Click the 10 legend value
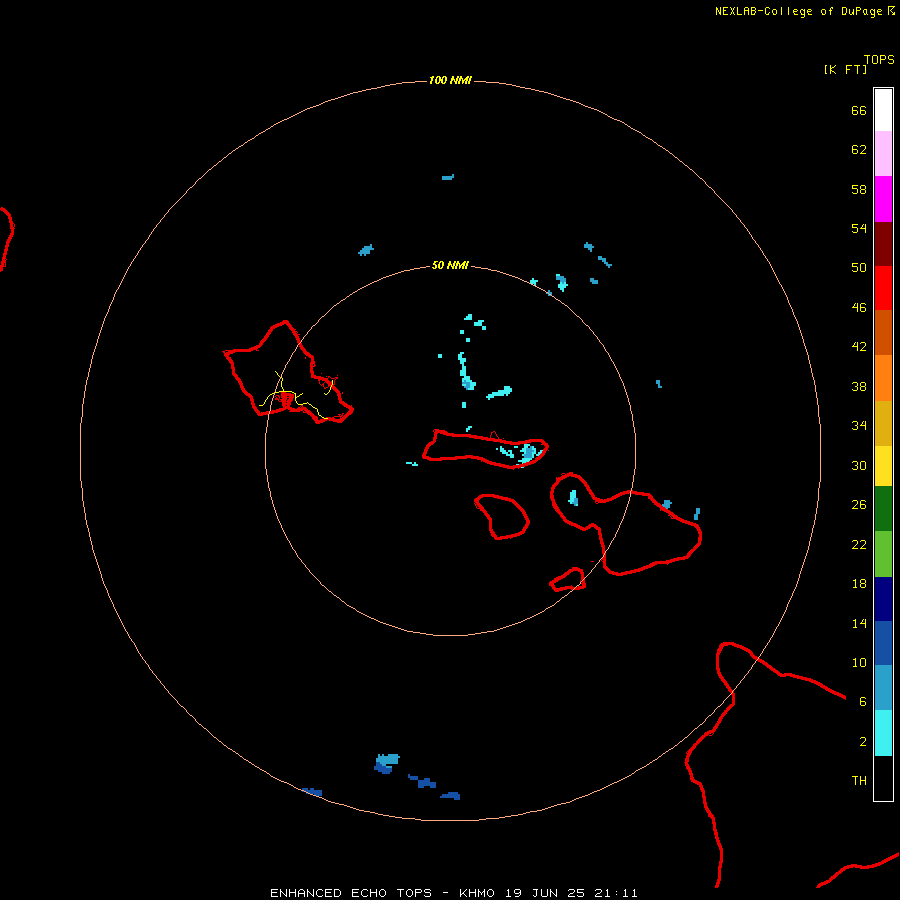The image size is (900, 900). (859, 662)
